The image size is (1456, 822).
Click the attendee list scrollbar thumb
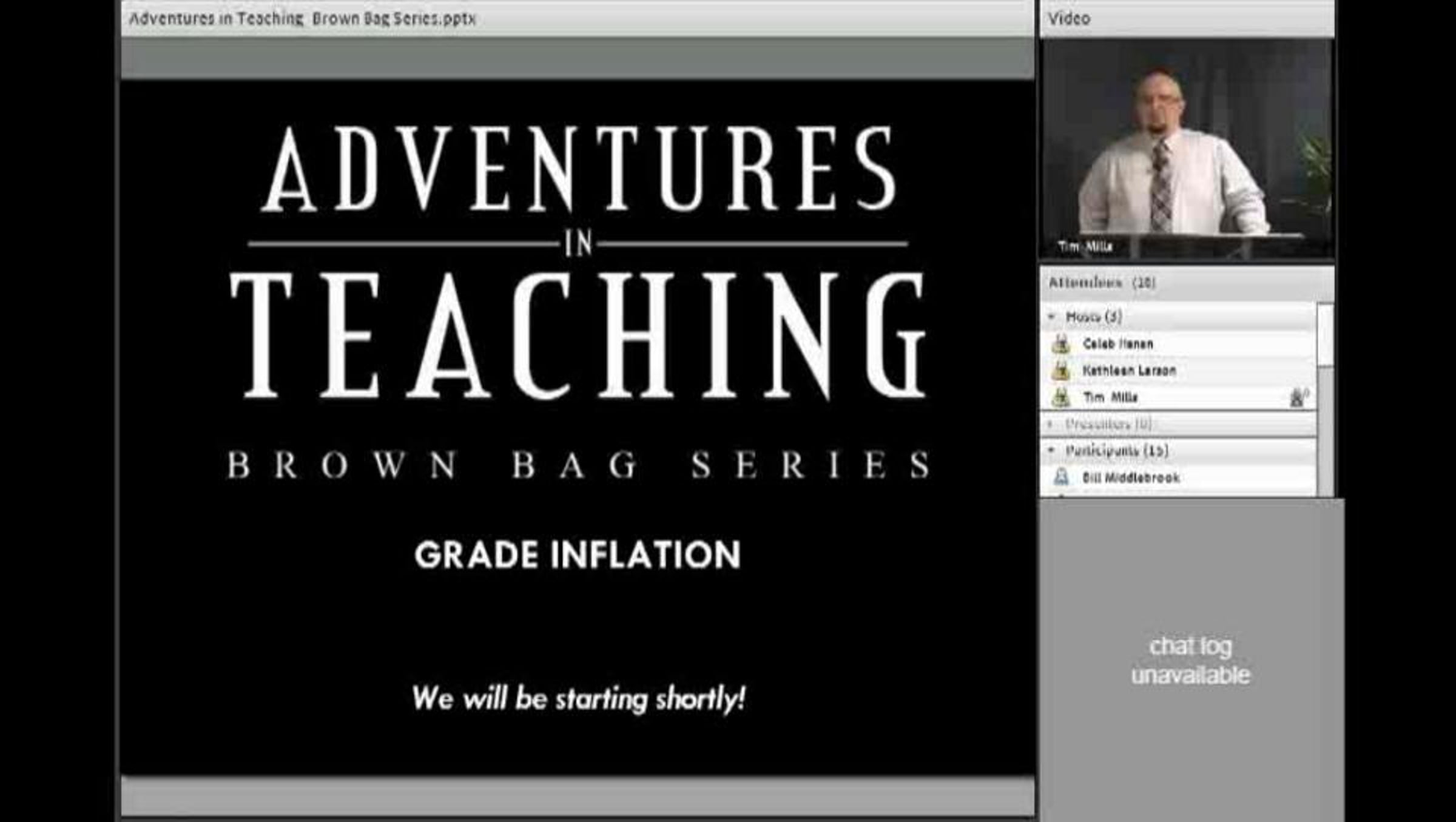pos(1326,335)
